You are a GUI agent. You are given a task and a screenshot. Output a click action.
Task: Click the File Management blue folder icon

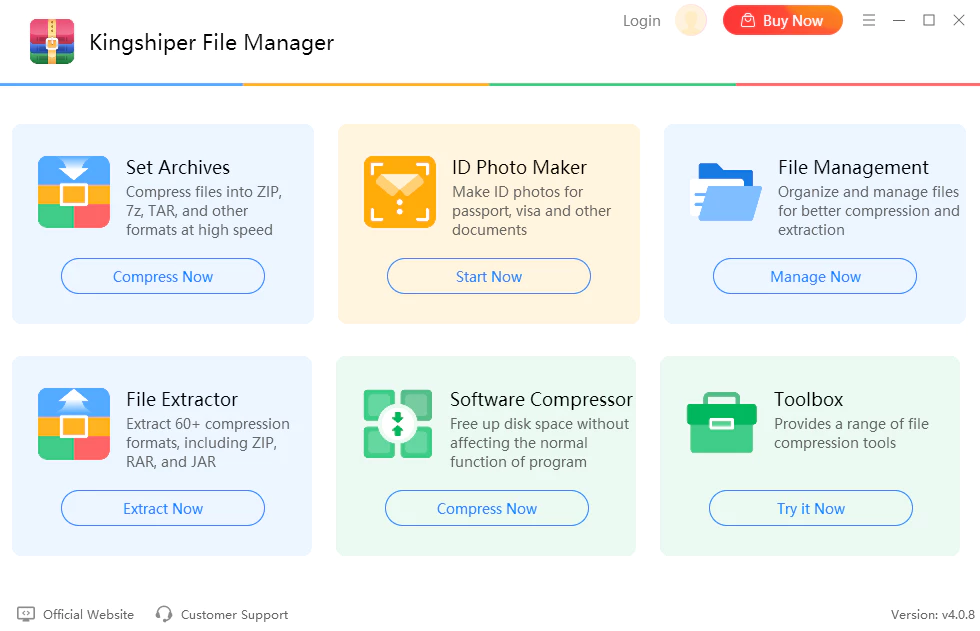click(x=726, y=192)
